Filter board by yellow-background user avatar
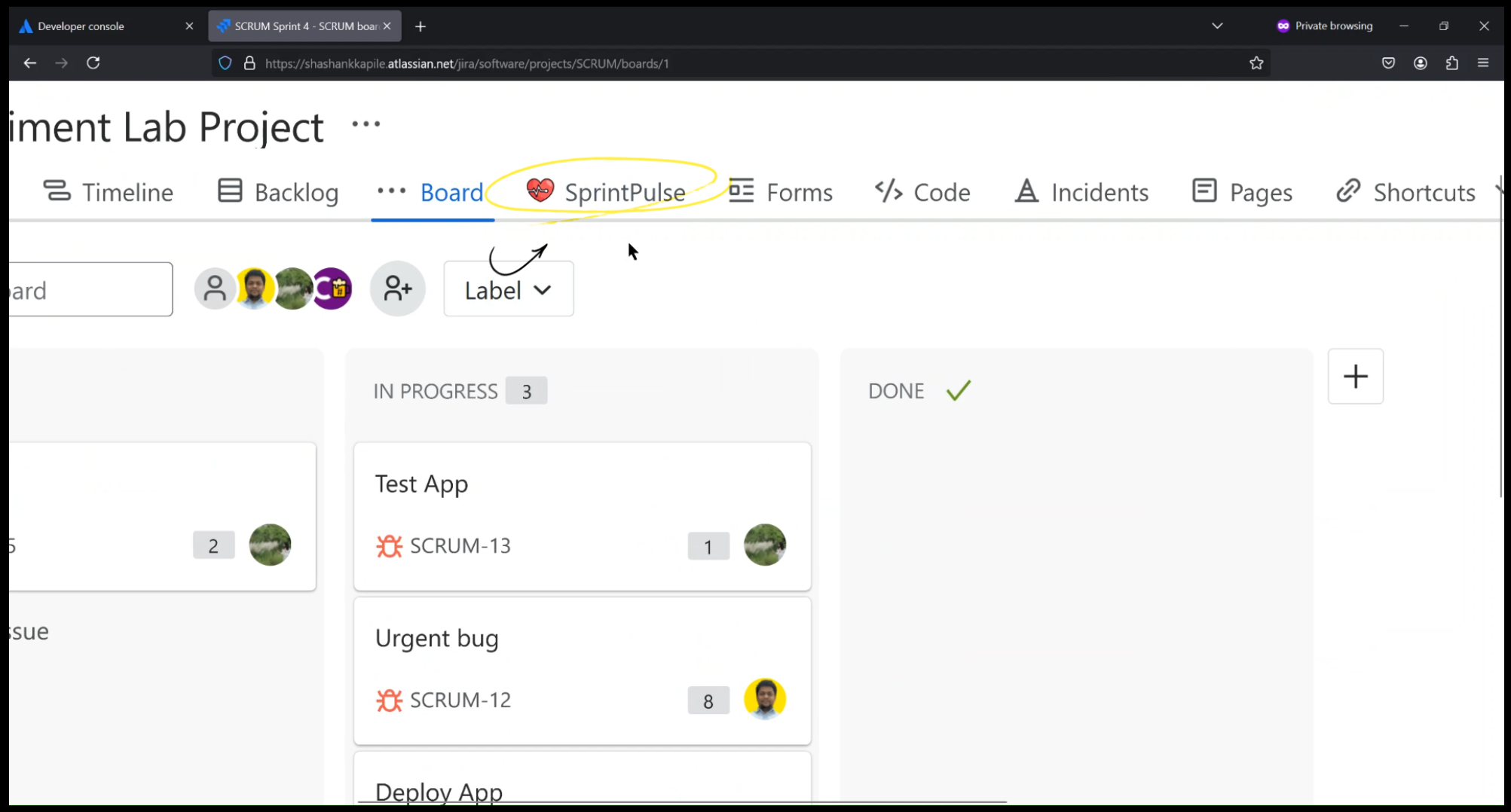The image size is (1511, 812). tap(254, 288)
